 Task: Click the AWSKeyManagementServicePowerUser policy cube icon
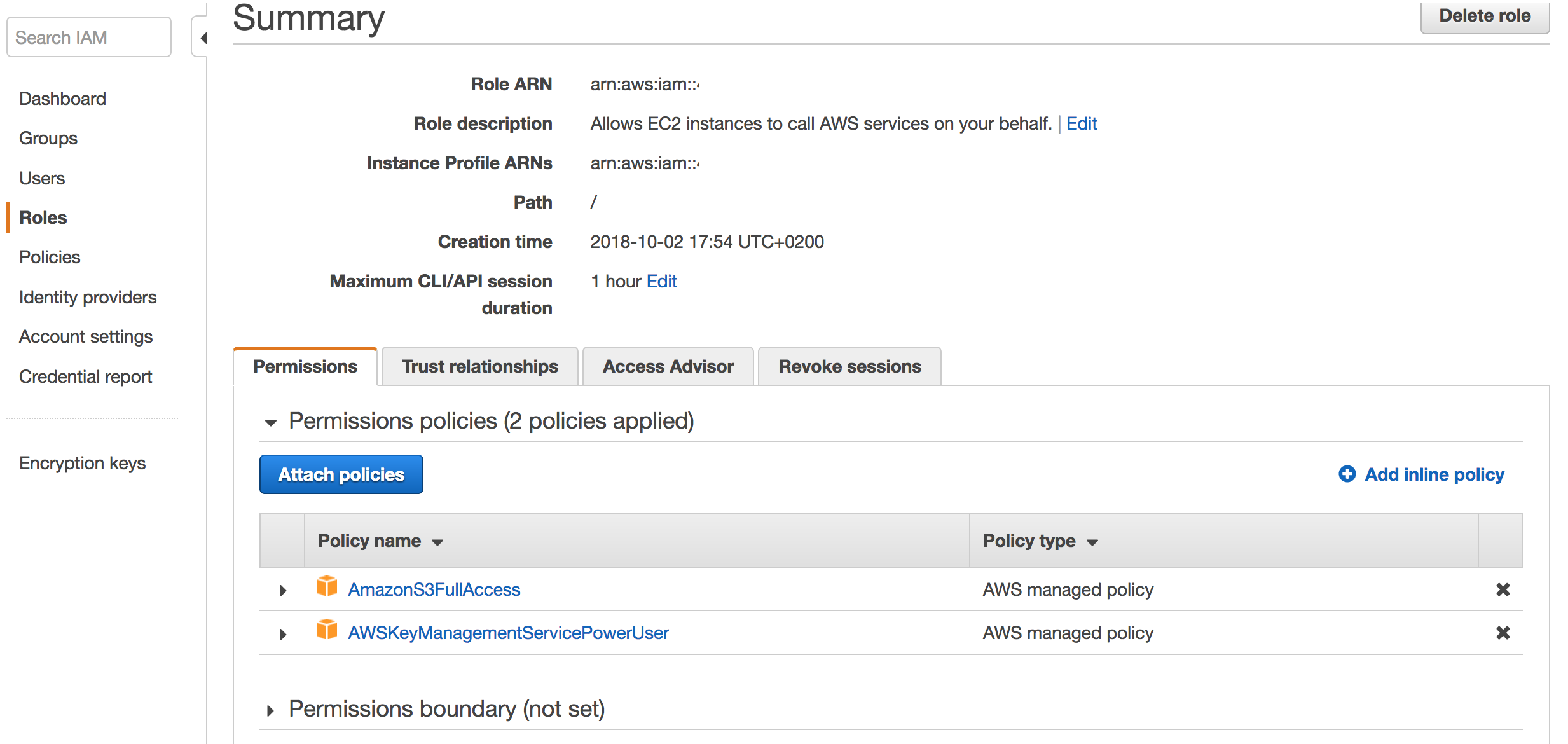point(327,630)
